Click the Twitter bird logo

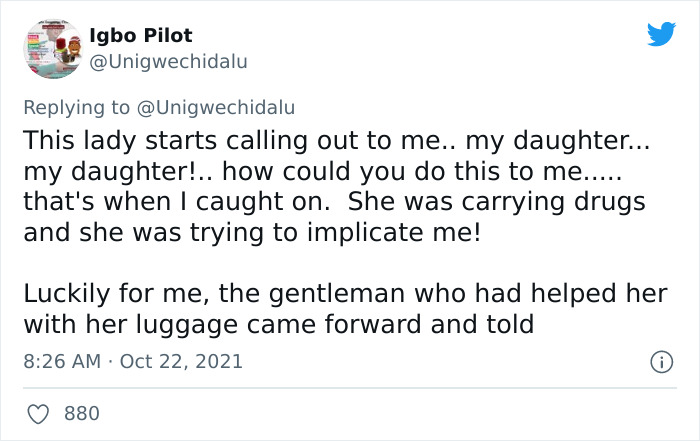[x=661, y=35]
